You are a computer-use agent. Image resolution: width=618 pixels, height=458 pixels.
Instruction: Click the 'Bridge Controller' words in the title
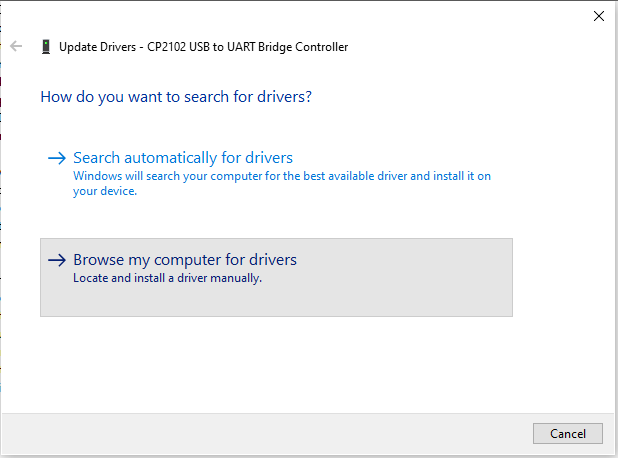303,47
